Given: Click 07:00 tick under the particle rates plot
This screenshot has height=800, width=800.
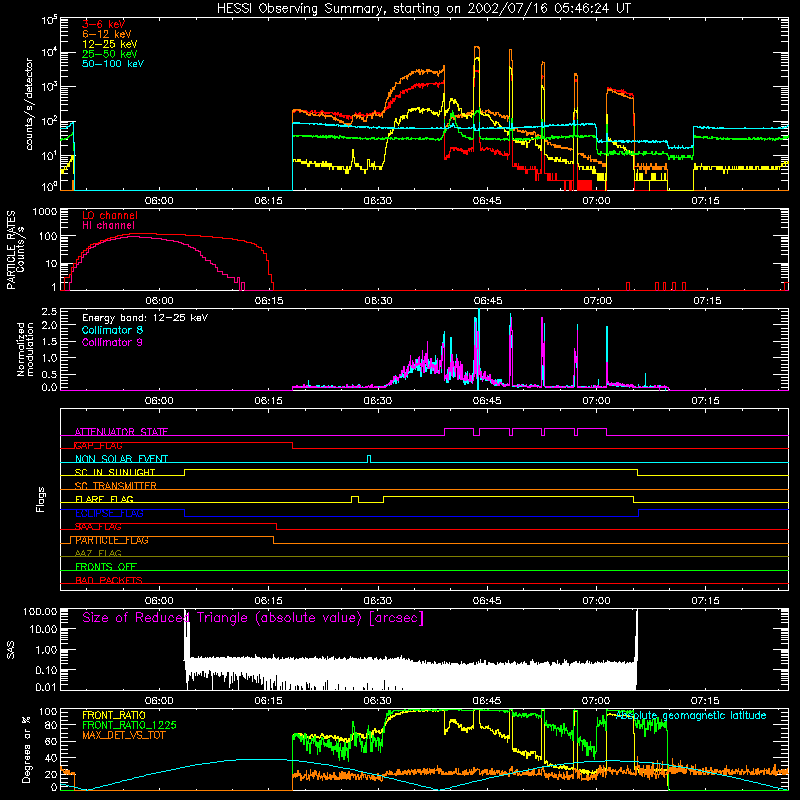Looking at the screenshot, I should tap(597, 301).
